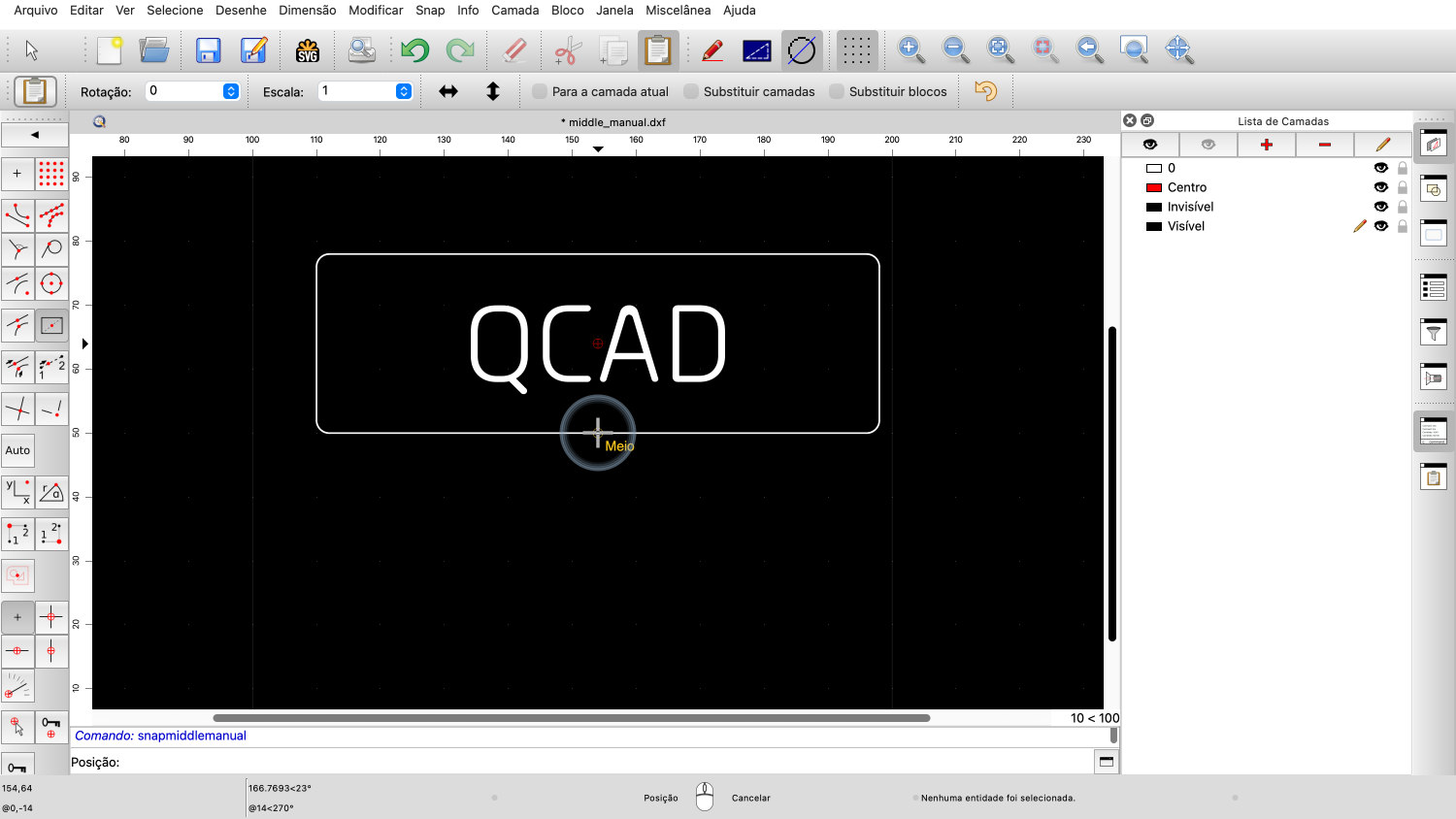Open the Camada menu
Image resolution: width=1456 pixels, height=819 pixels.
514,10
